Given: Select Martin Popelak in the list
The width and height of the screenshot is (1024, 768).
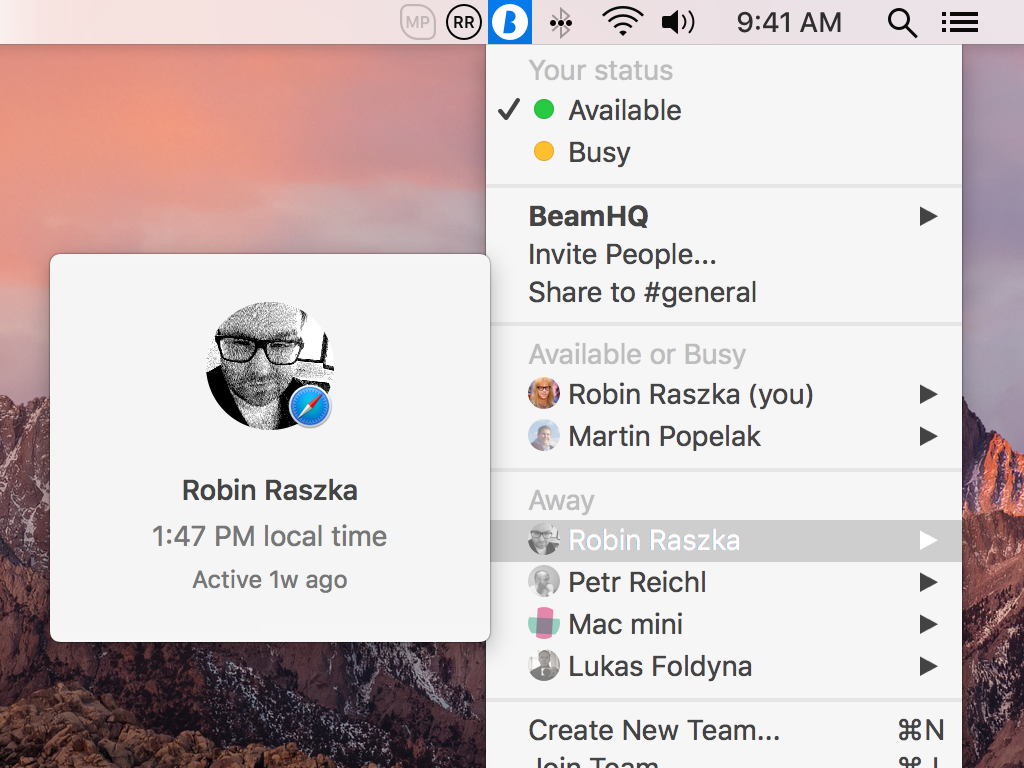Looking at the screenshot, I should pyautogui.click(x=724, y=436).
